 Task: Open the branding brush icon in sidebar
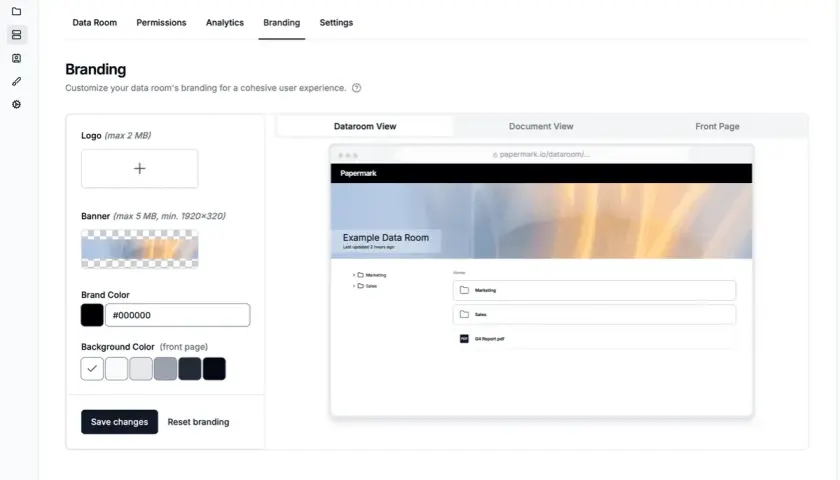pos(17,81)
